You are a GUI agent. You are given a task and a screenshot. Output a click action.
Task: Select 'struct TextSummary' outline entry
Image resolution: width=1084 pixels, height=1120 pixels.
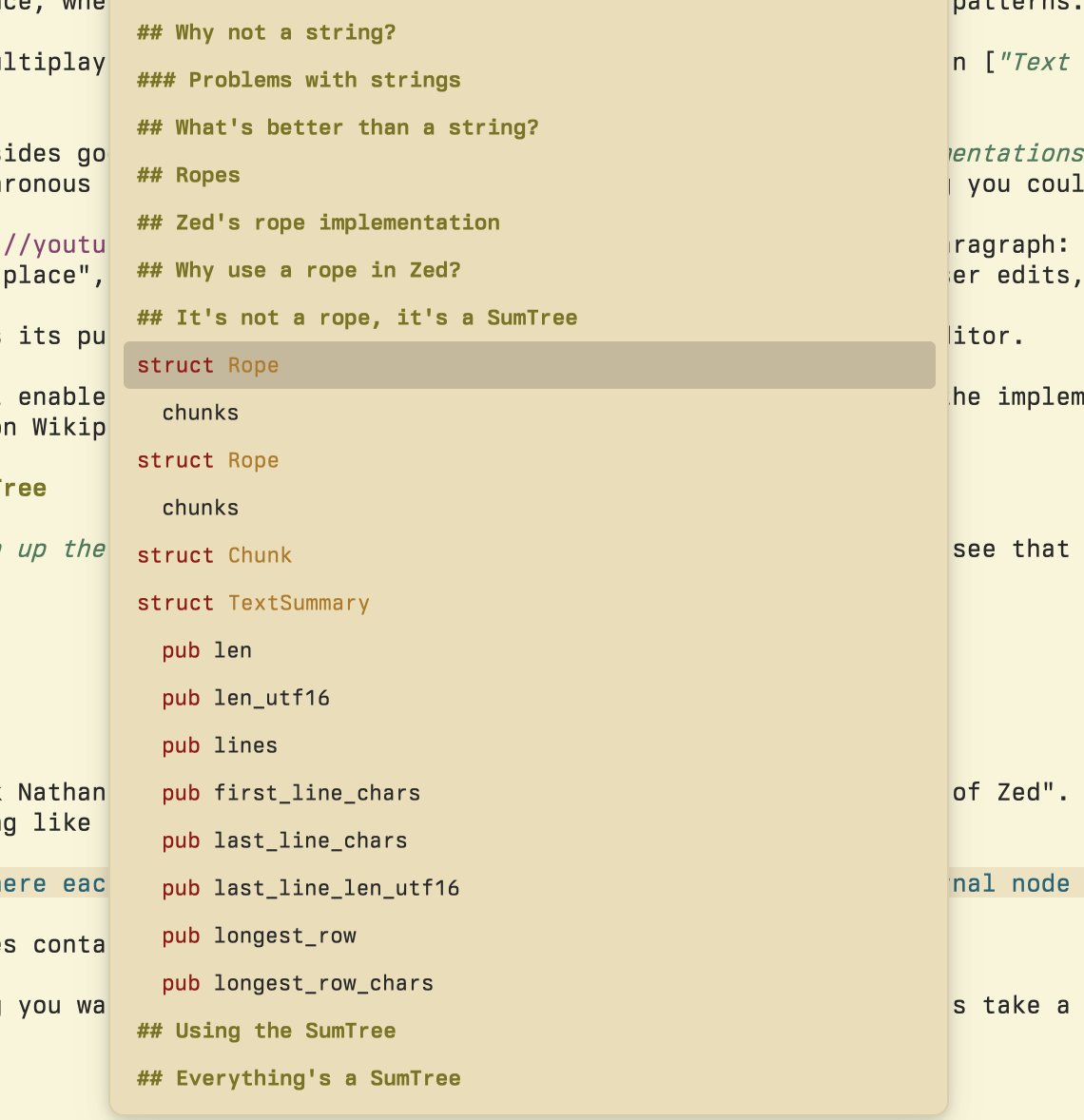529,603
